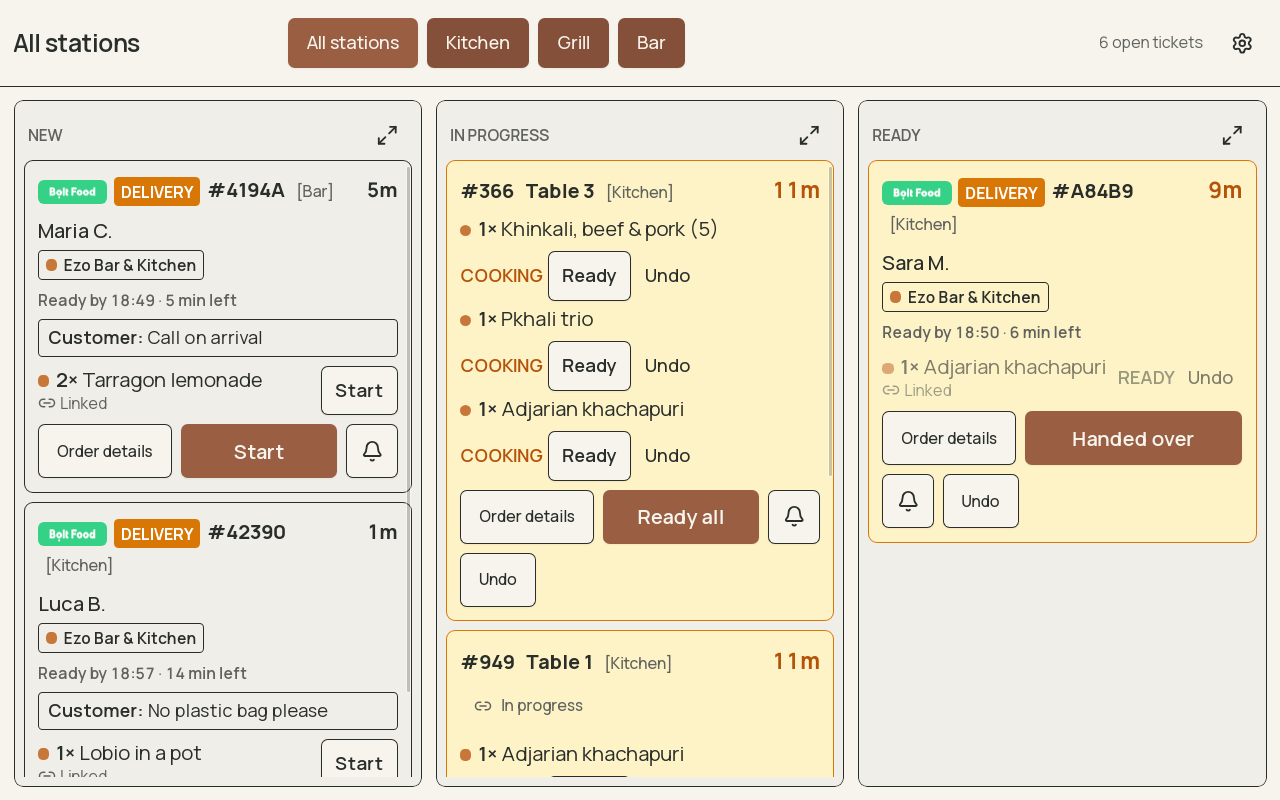Mark #366 Adjarian khachapuri as Ready
The height and width of the screenshot is (800, 1280).
tap(589, 456)
